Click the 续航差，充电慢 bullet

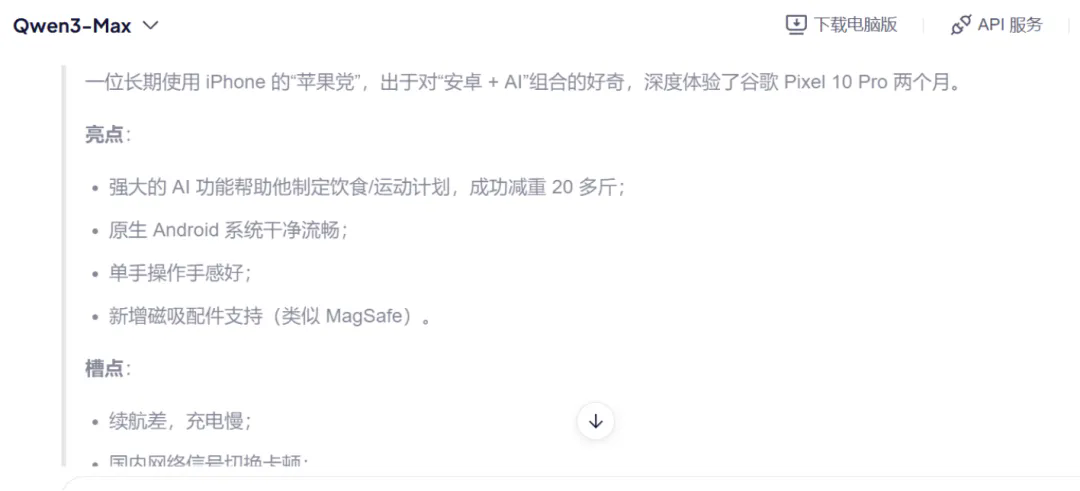[x=180, y=421]
